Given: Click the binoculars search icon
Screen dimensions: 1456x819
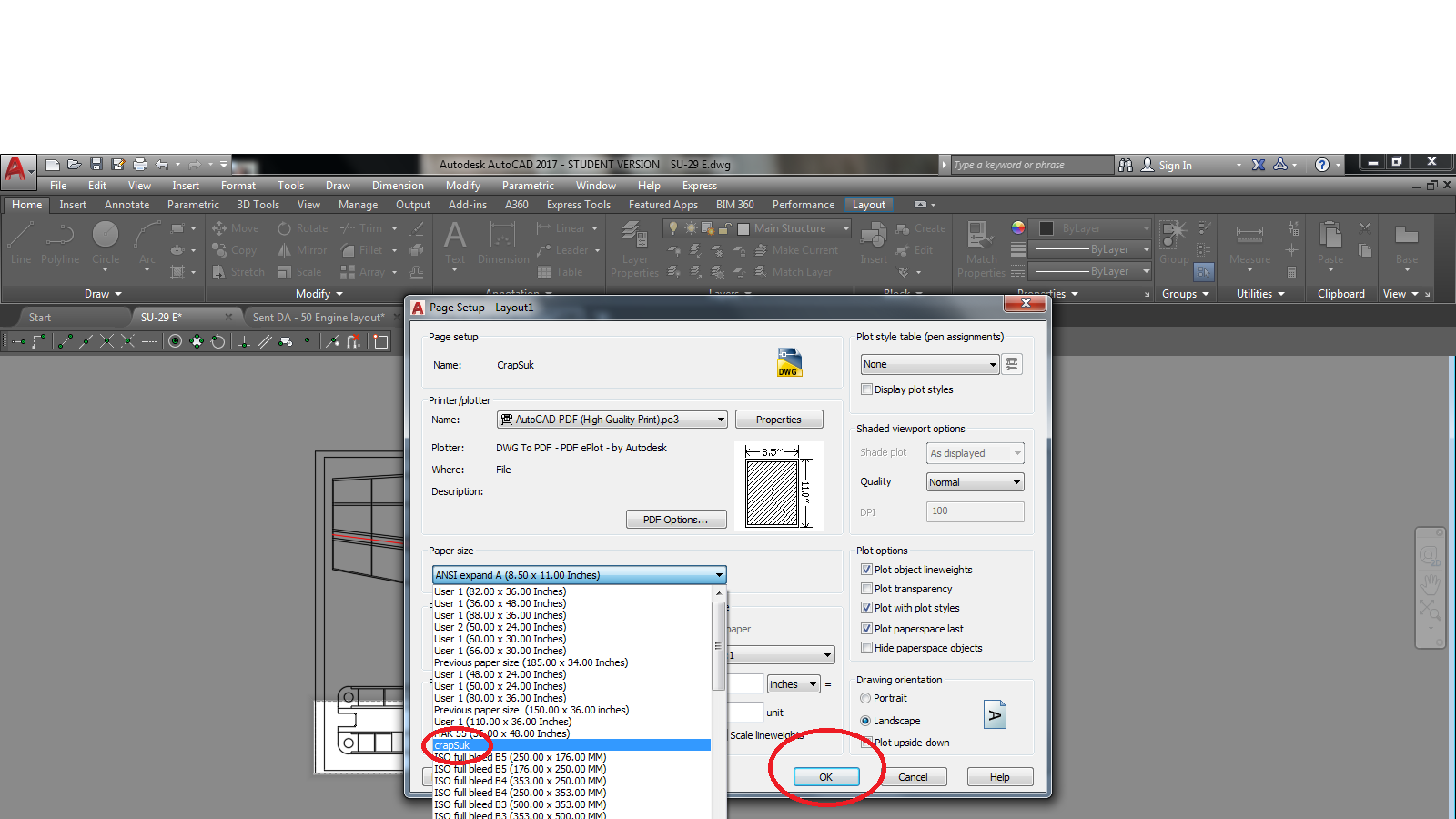Looking at the screenshot, I should click(1126, 165).
